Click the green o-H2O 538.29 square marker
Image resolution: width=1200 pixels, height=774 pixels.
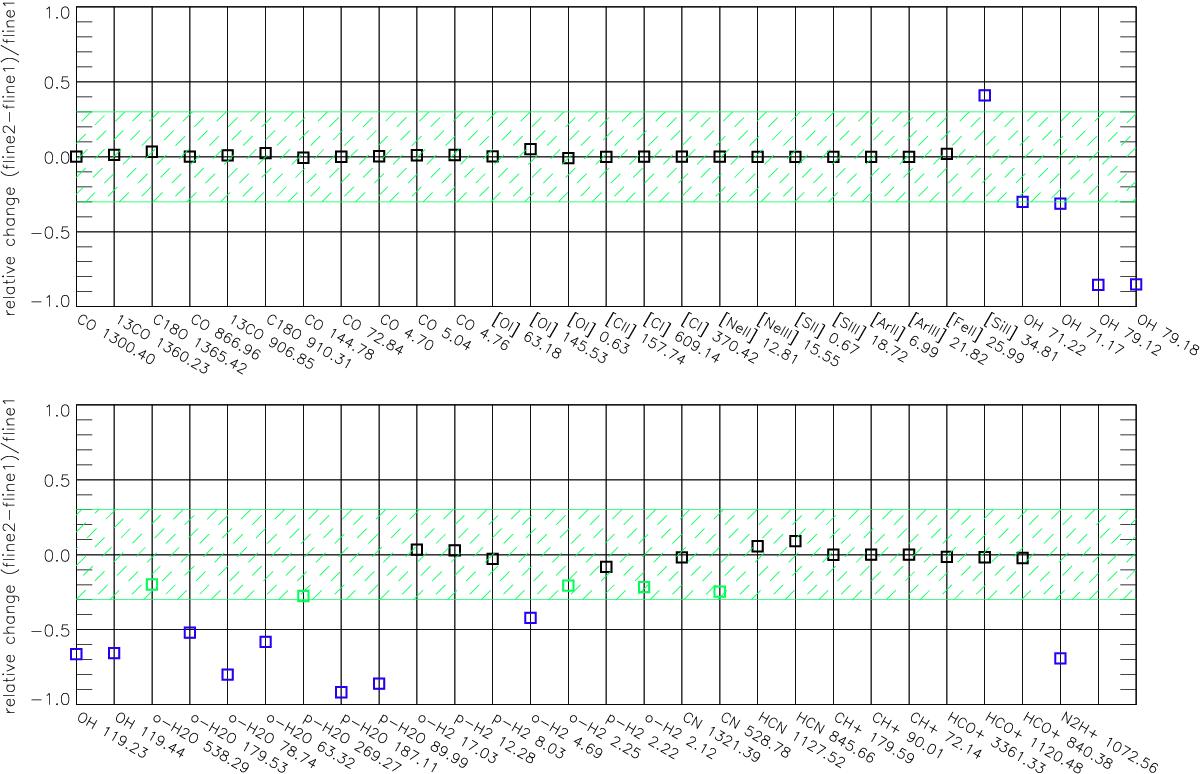[x=152, y=585]
